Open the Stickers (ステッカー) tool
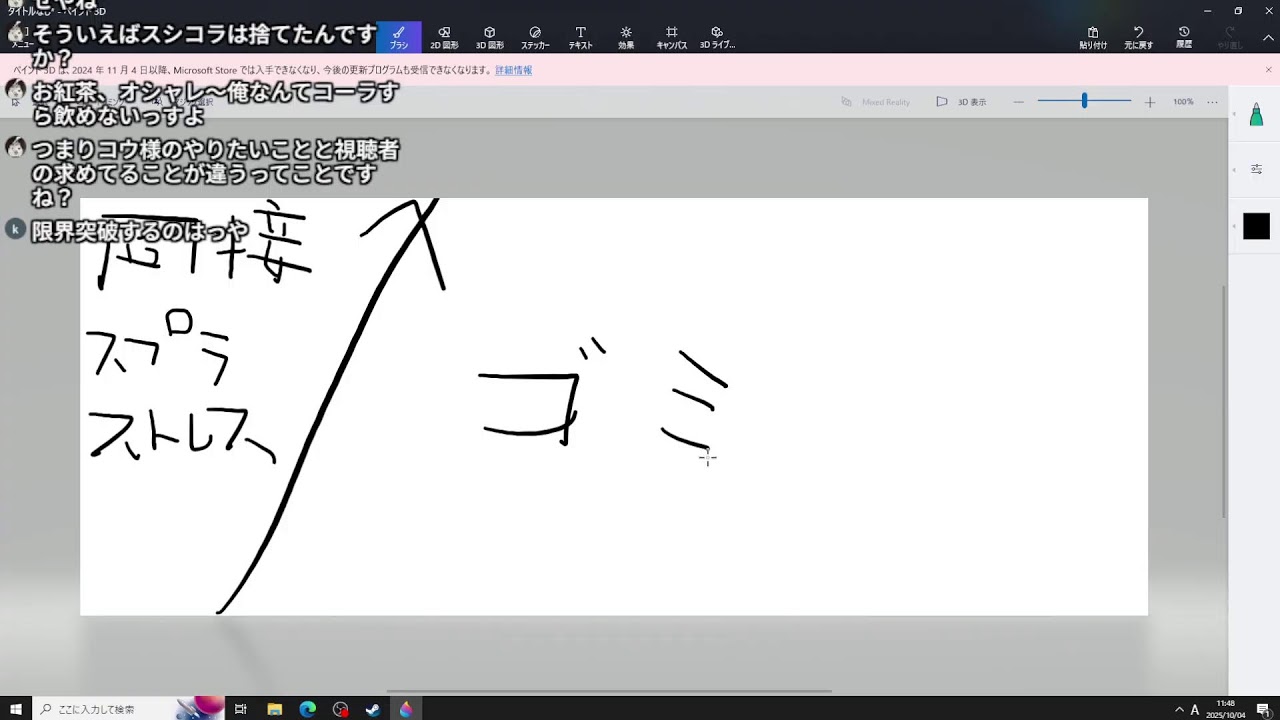1280x720 pixels. 535,37
